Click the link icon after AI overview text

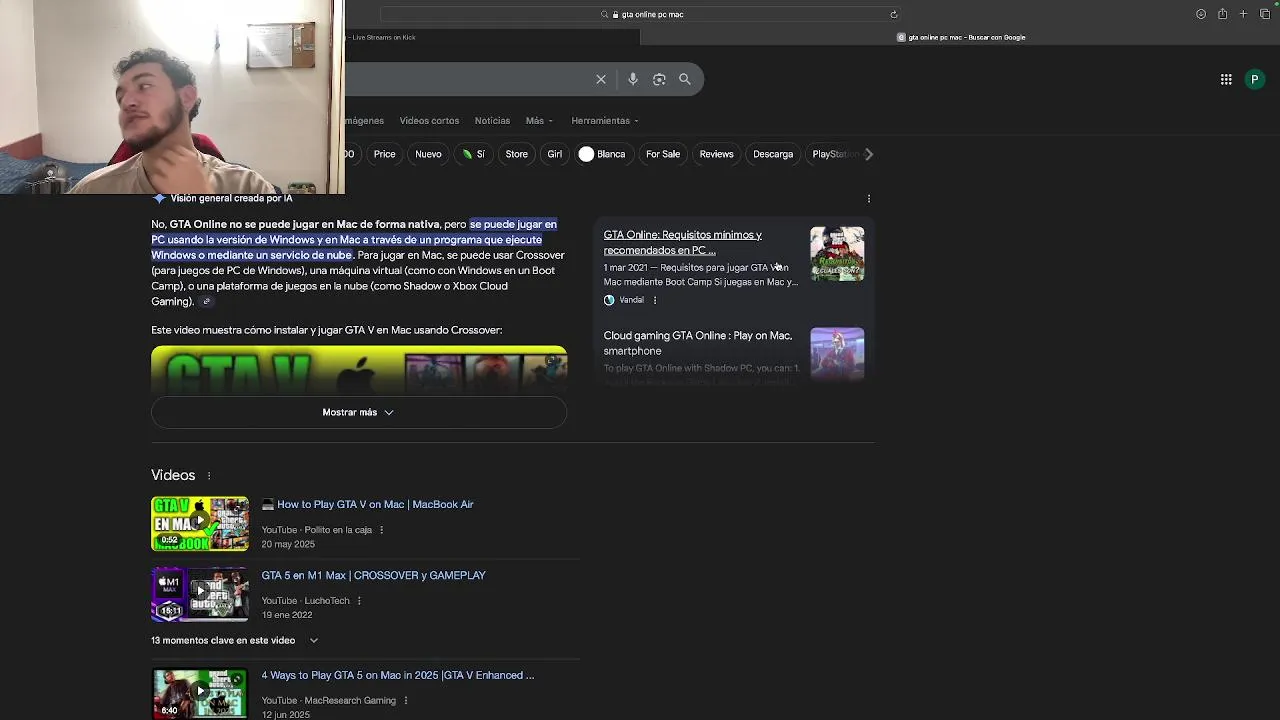pyautogui.click(x=207, y=302)
